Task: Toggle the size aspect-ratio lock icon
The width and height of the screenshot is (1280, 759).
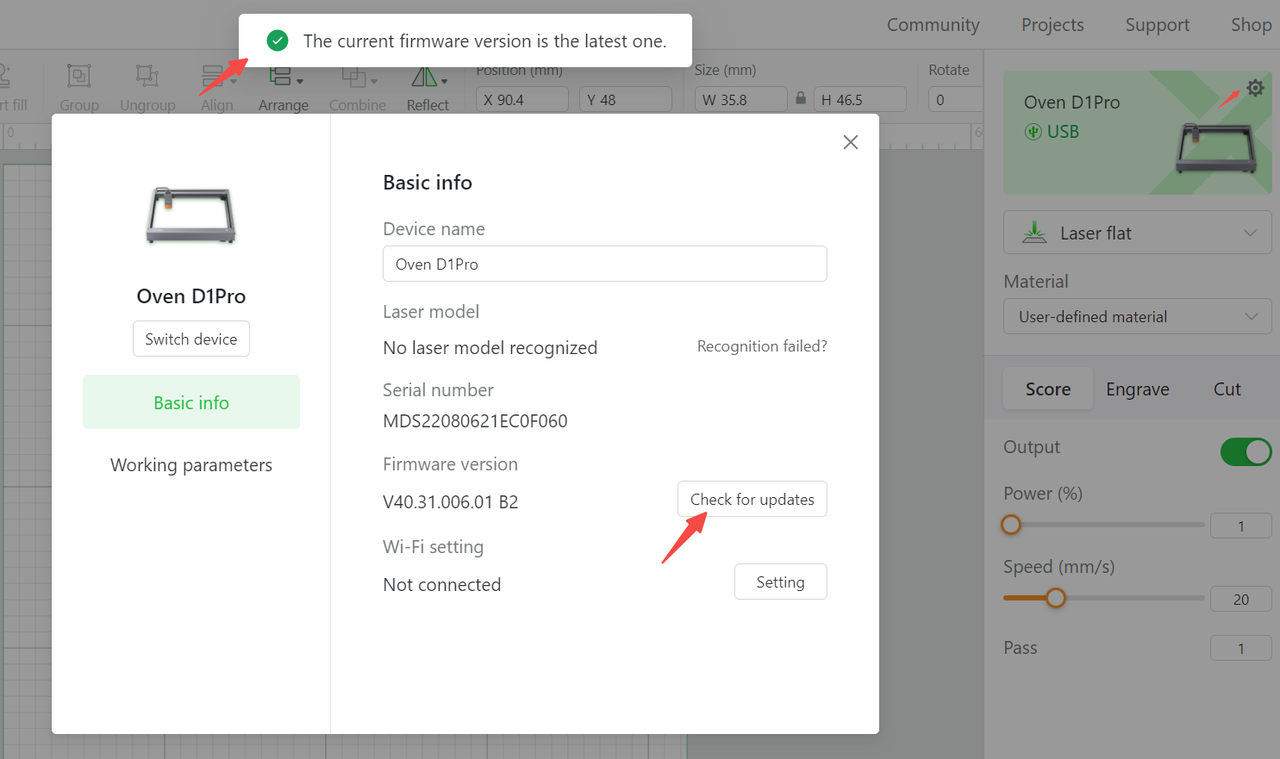Action: click(x=800, y=99)
